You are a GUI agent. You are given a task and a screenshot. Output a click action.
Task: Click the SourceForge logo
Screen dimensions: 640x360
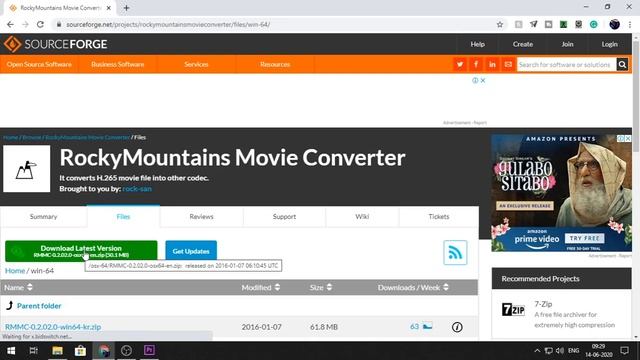pyautogui.click(x=56, y=44)
